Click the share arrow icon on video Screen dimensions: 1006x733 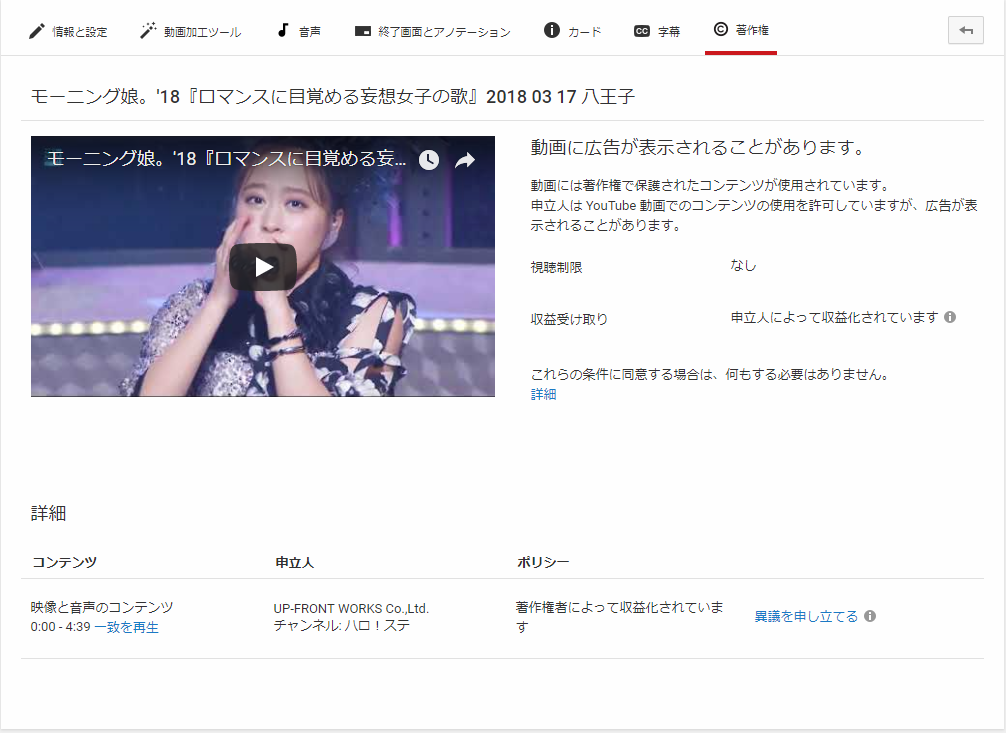(465, 160)
